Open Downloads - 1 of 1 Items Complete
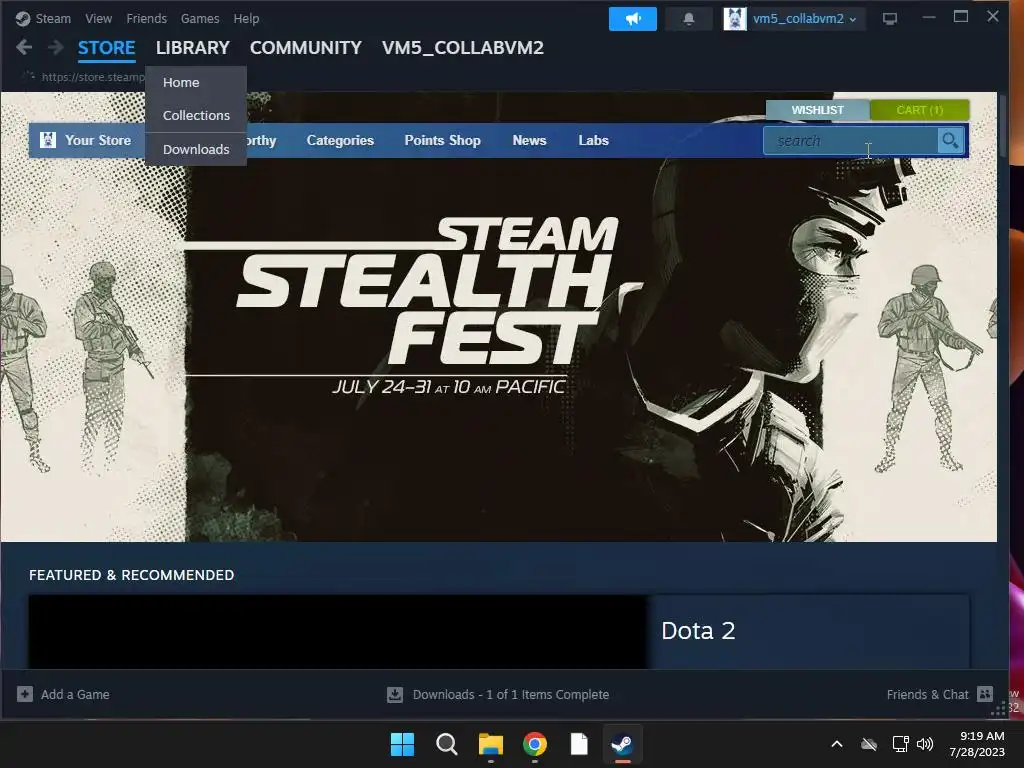The height and width of the screenshot is (768, 1024). 511,694
